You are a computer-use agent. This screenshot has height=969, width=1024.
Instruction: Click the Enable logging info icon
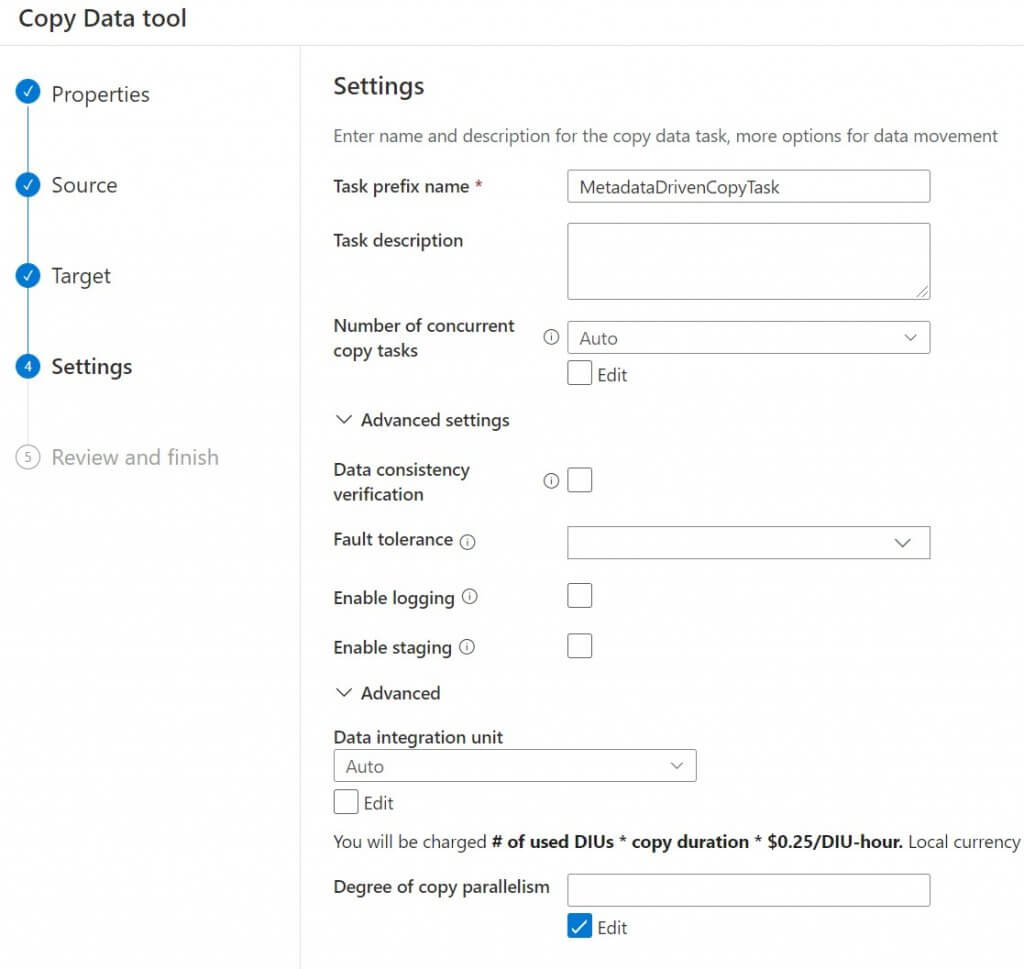[x=469, y=598]
